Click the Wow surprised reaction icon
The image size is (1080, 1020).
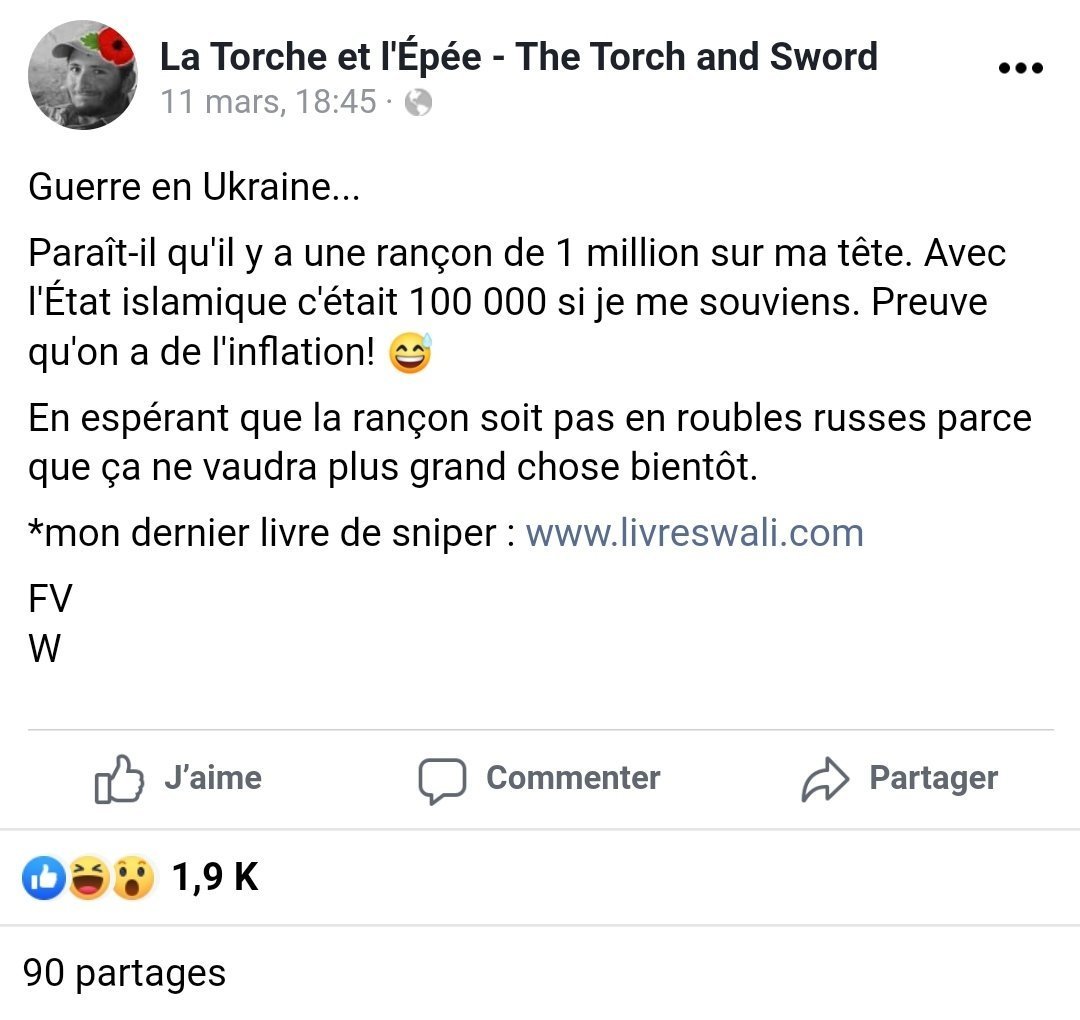coord(132,878)
